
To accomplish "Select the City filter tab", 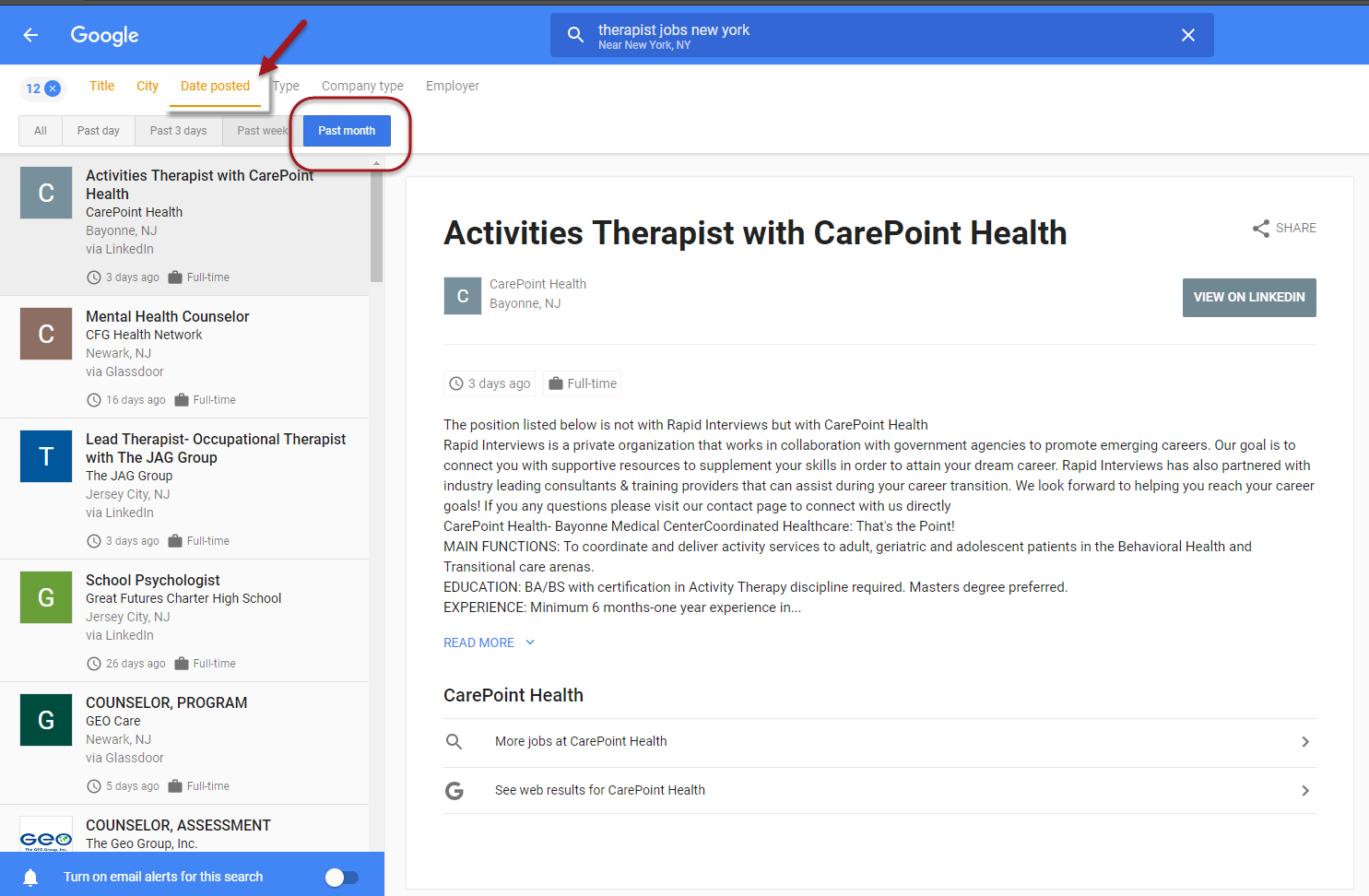I will pos(148,86).
